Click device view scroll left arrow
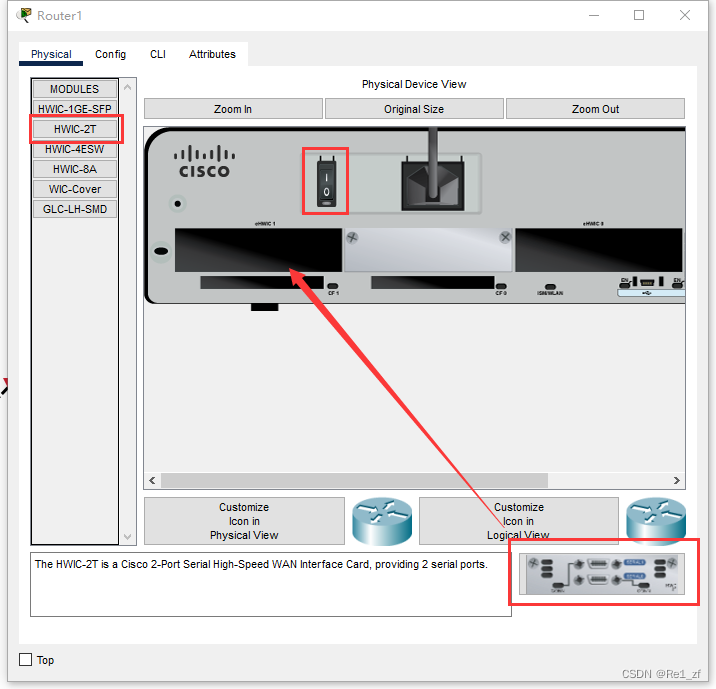Image resolution: width=716 pixels, height=689 pixels. [x=153, y=480]
